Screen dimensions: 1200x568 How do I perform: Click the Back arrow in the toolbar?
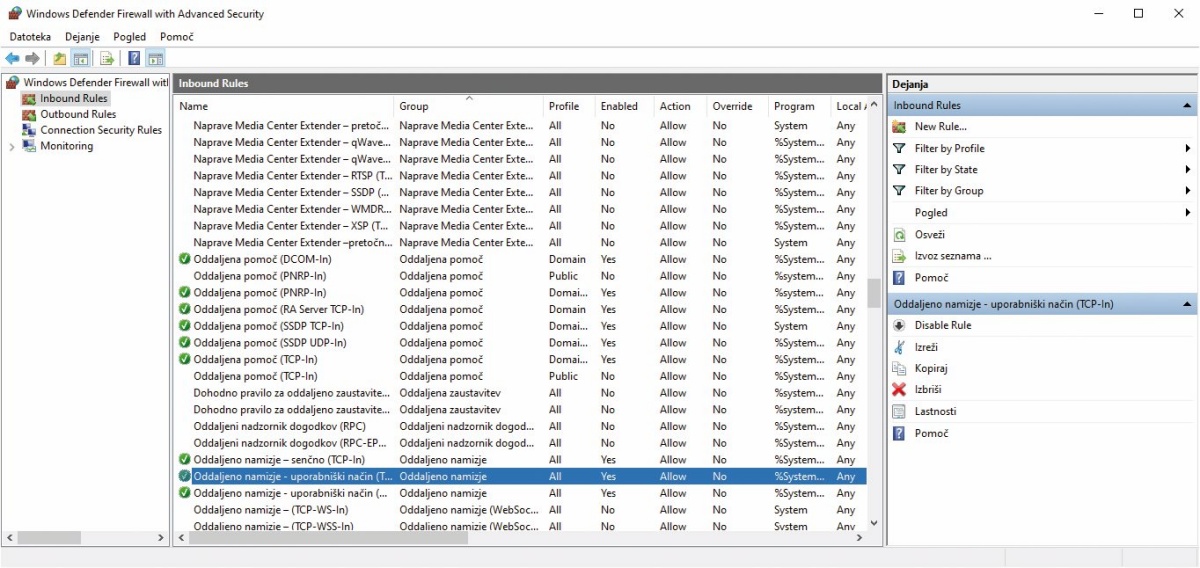12,58
